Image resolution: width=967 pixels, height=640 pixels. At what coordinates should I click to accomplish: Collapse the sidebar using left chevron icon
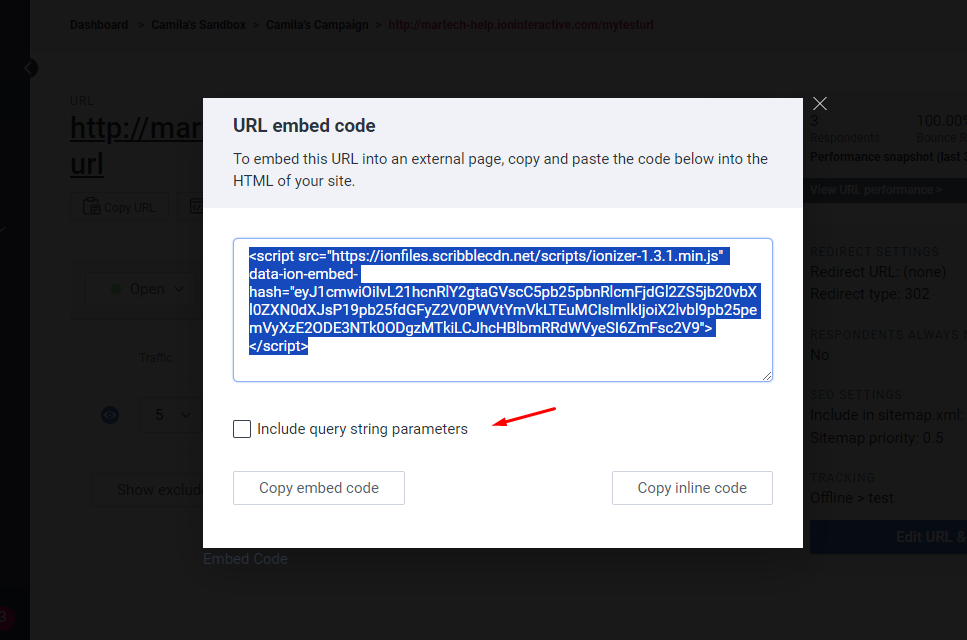coord(29,68)
